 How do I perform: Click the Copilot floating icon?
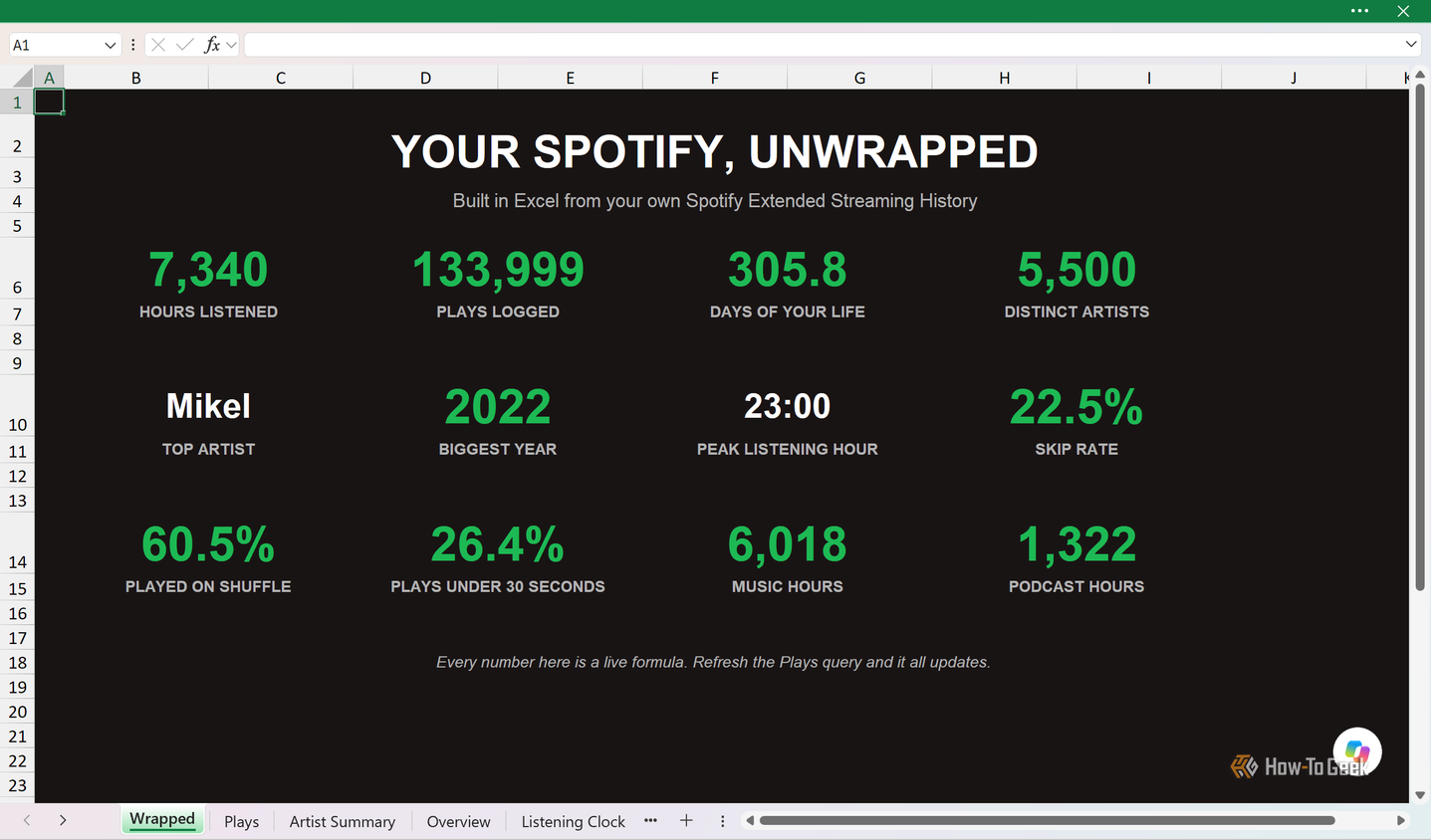click(x=1357, y=751)
